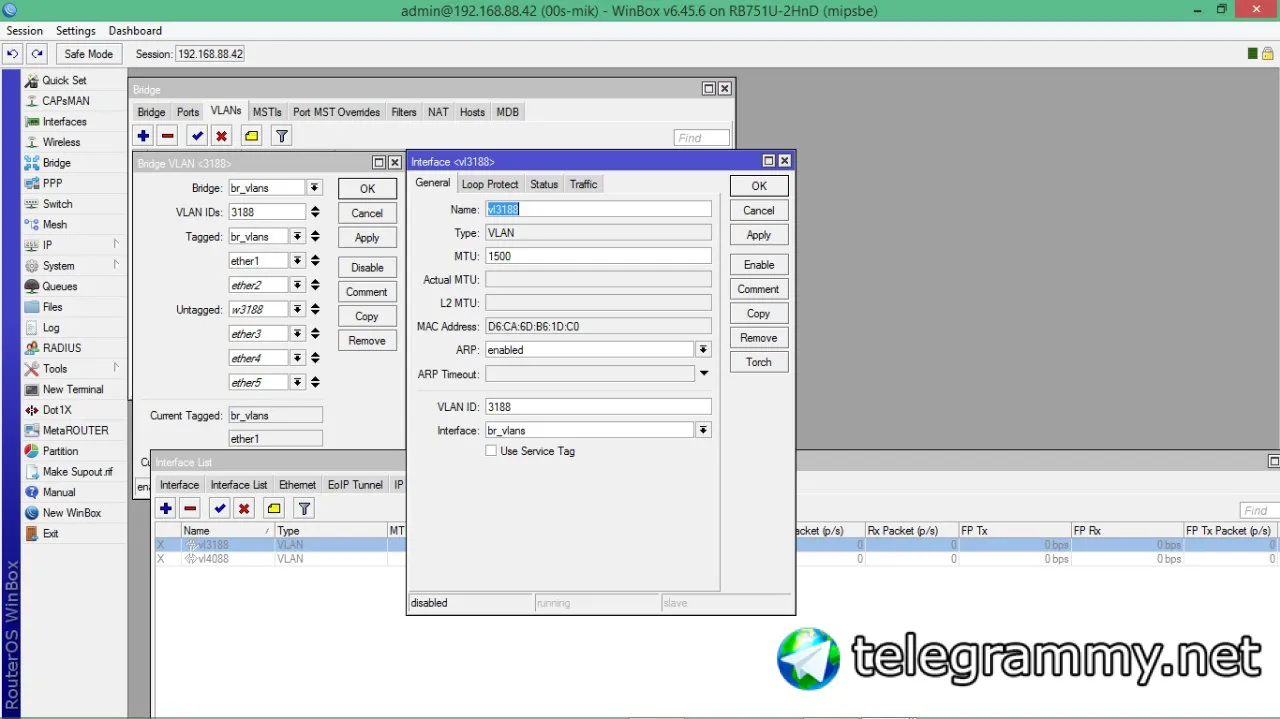Click Disable in Bridge VLAN dialog
This screenshot has width=1280, height=719.
[x=367, y=268]
